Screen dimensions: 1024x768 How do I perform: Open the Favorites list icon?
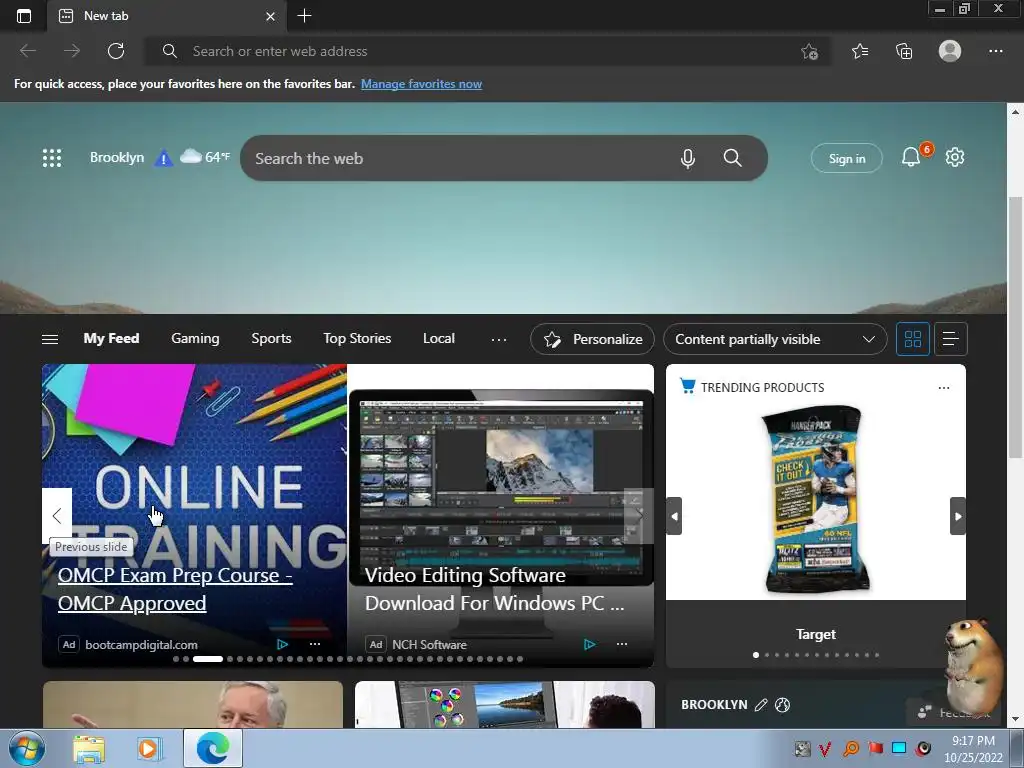[x=860, y=51]
